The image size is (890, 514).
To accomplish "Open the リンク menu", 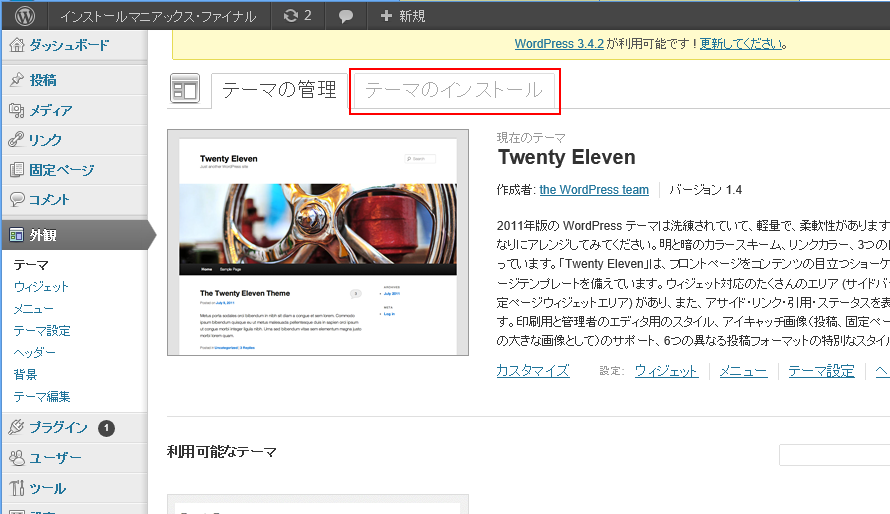I will (x=45, y=140).
